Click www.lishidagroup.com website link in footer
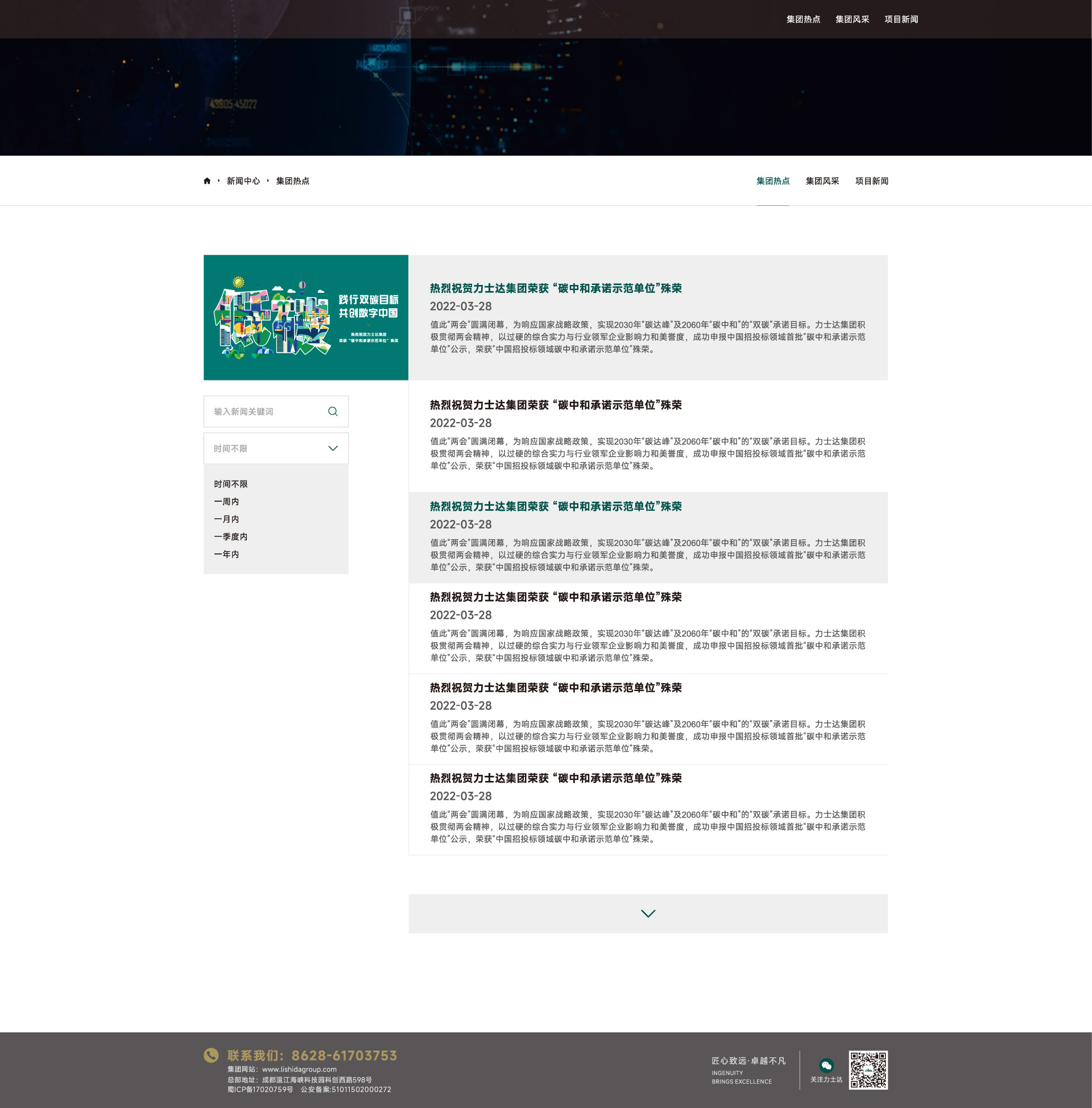Viewport: 1092px width, 1108px height. [299, 1069]
